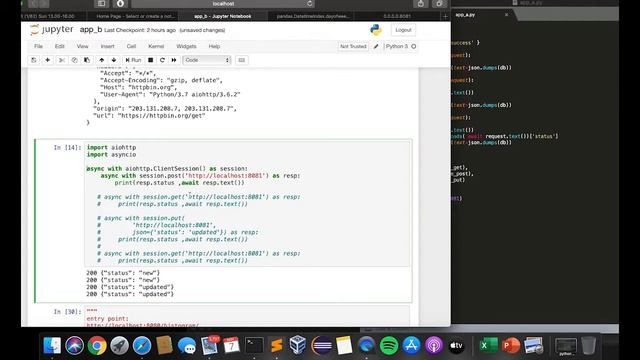Viewport: 640px width, 360px height.
Task: Open Safari from the Dock
Action: point(142,346)
